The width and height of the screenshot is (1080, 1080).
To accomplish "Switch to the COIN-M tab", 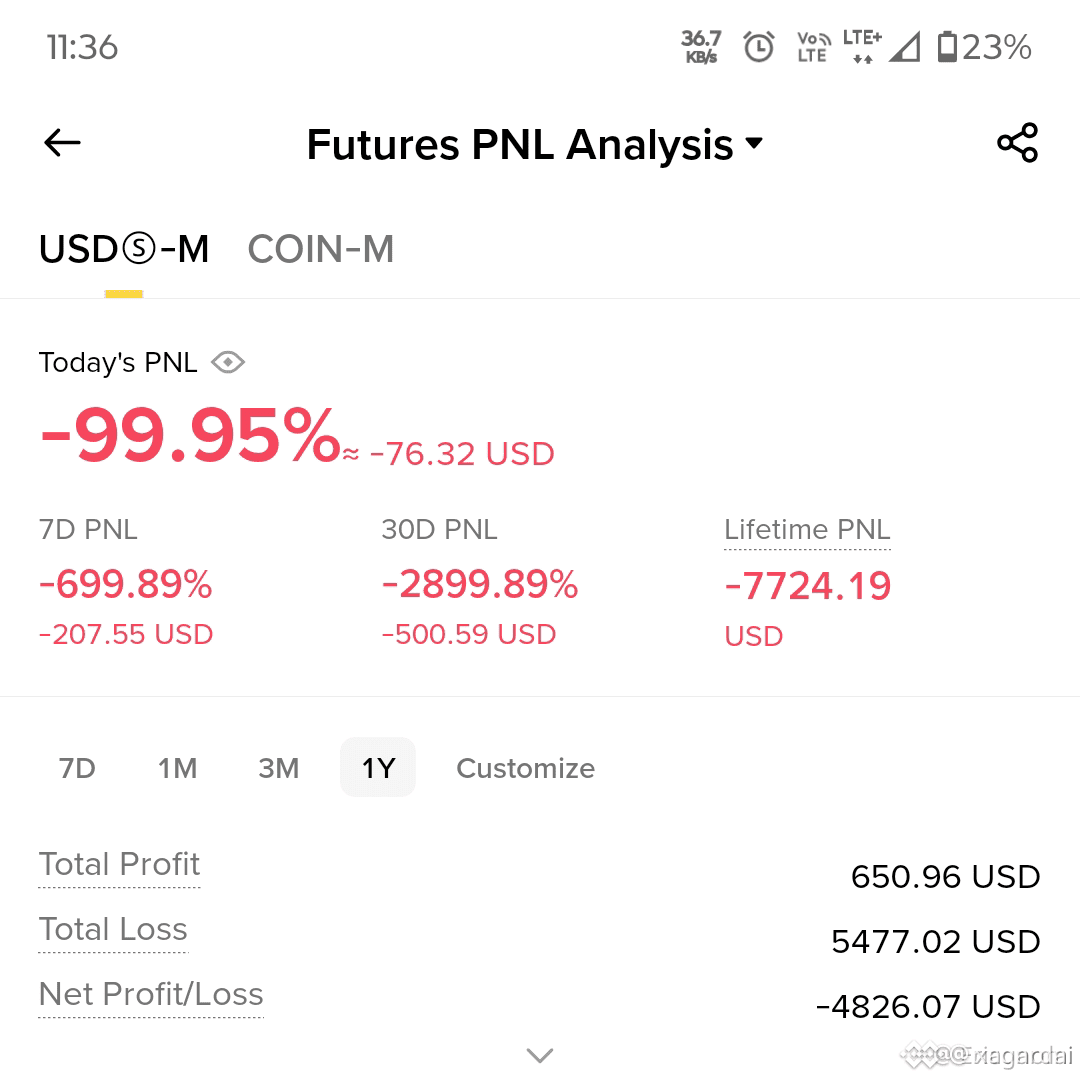I will point(321,249).
